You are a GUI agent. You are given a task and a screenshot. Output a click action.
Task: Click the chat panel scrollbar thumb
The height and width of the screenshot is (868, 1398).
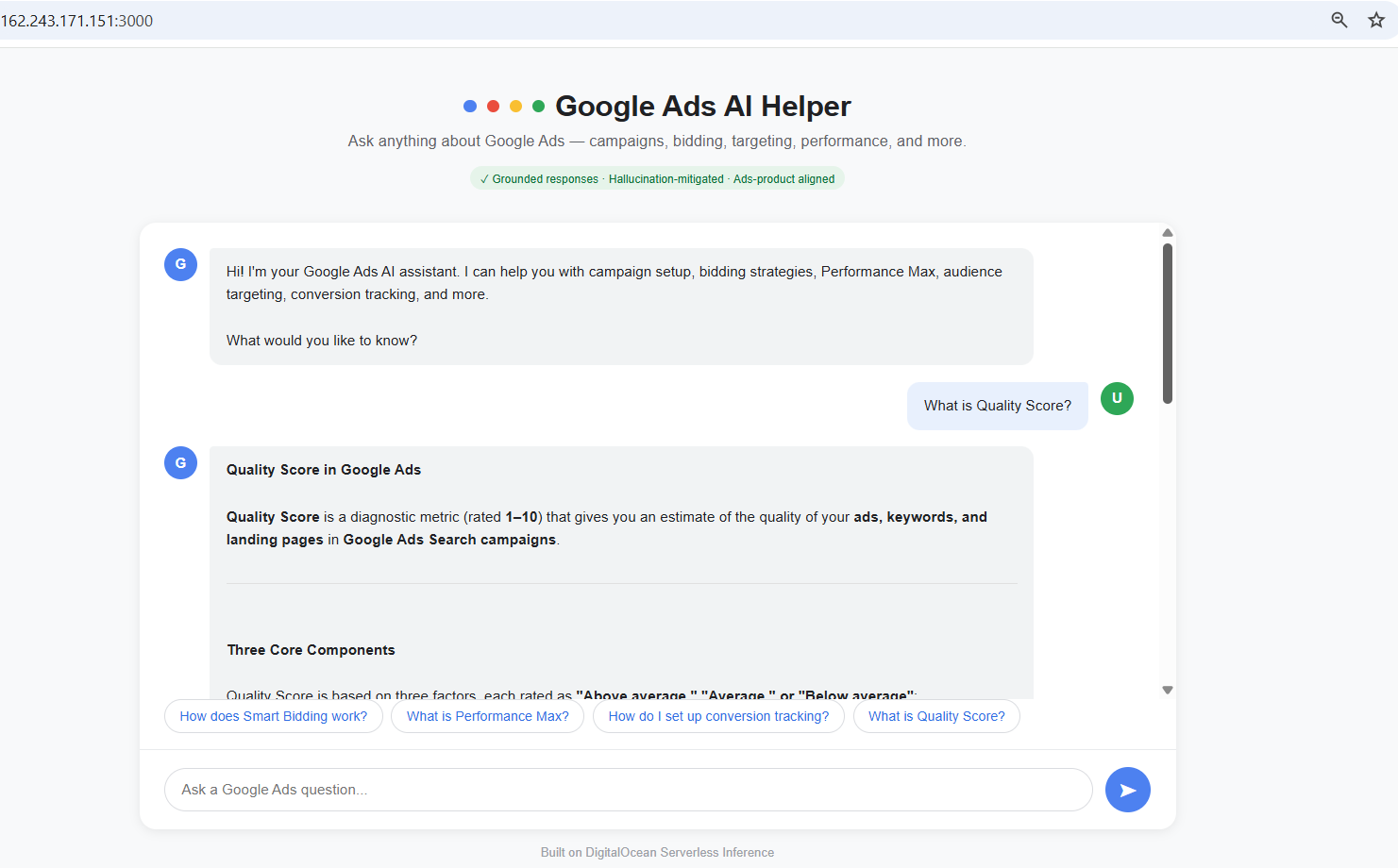tap(1168, 324)
